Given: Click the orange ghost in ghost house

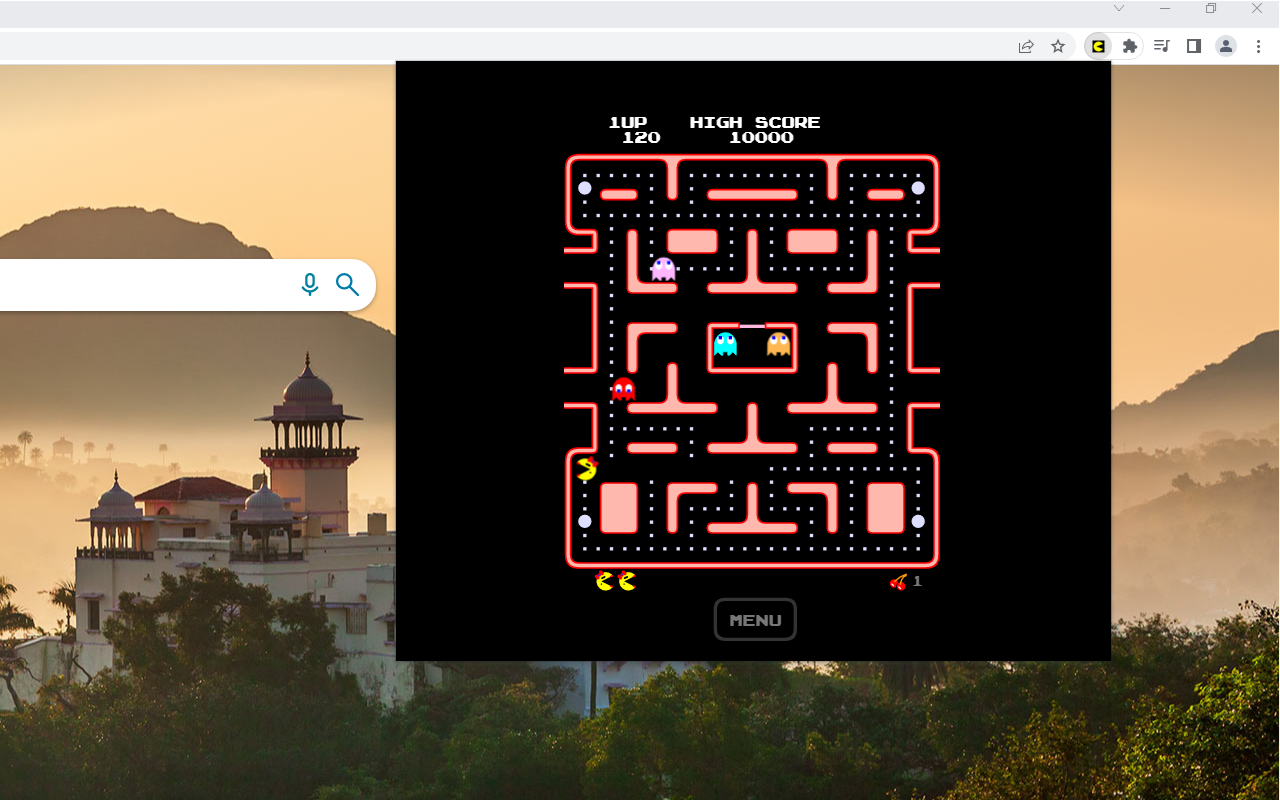Looking at the screenshot, I should click(x=778, y=344).
